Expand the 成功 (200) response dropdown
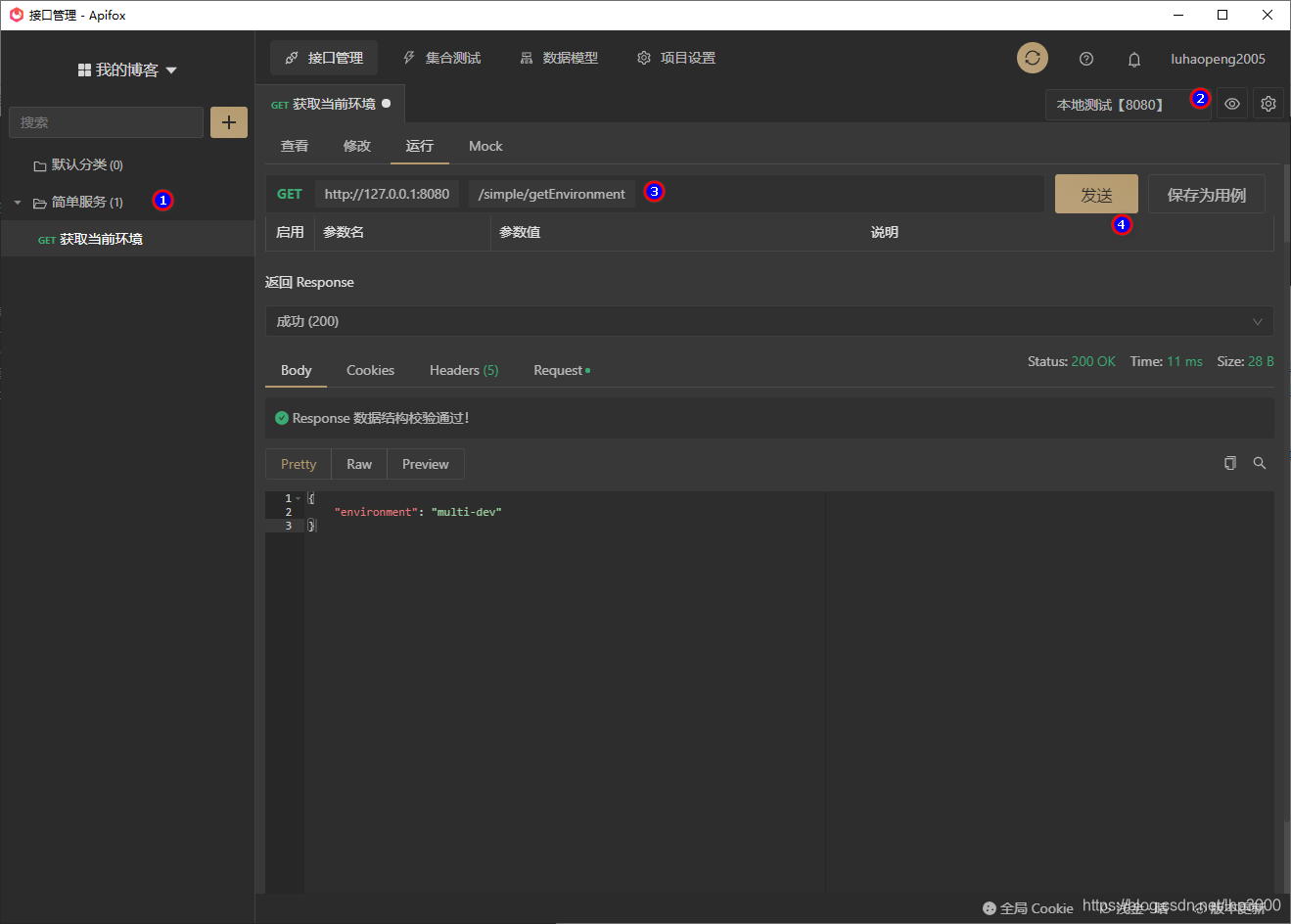1291x924 pixels. tap(769, 321)
